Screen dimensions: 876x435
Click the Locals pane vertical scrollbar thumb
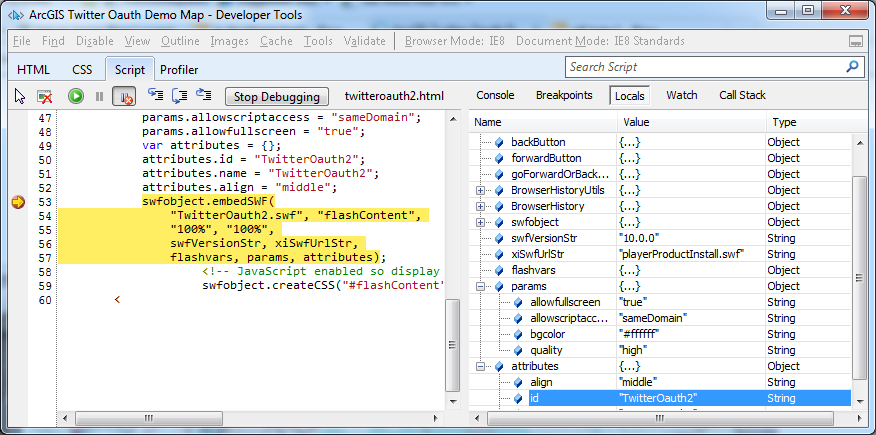860,278
